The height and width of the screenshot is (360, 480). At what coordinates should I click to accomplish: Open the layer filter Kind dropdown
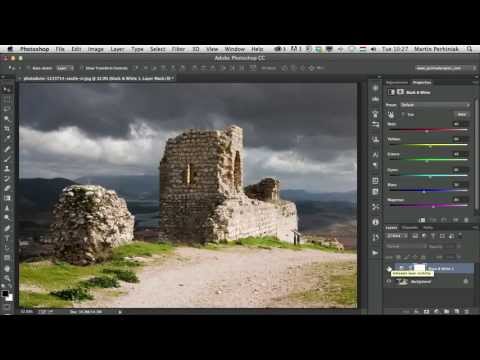tap(397, 236)
